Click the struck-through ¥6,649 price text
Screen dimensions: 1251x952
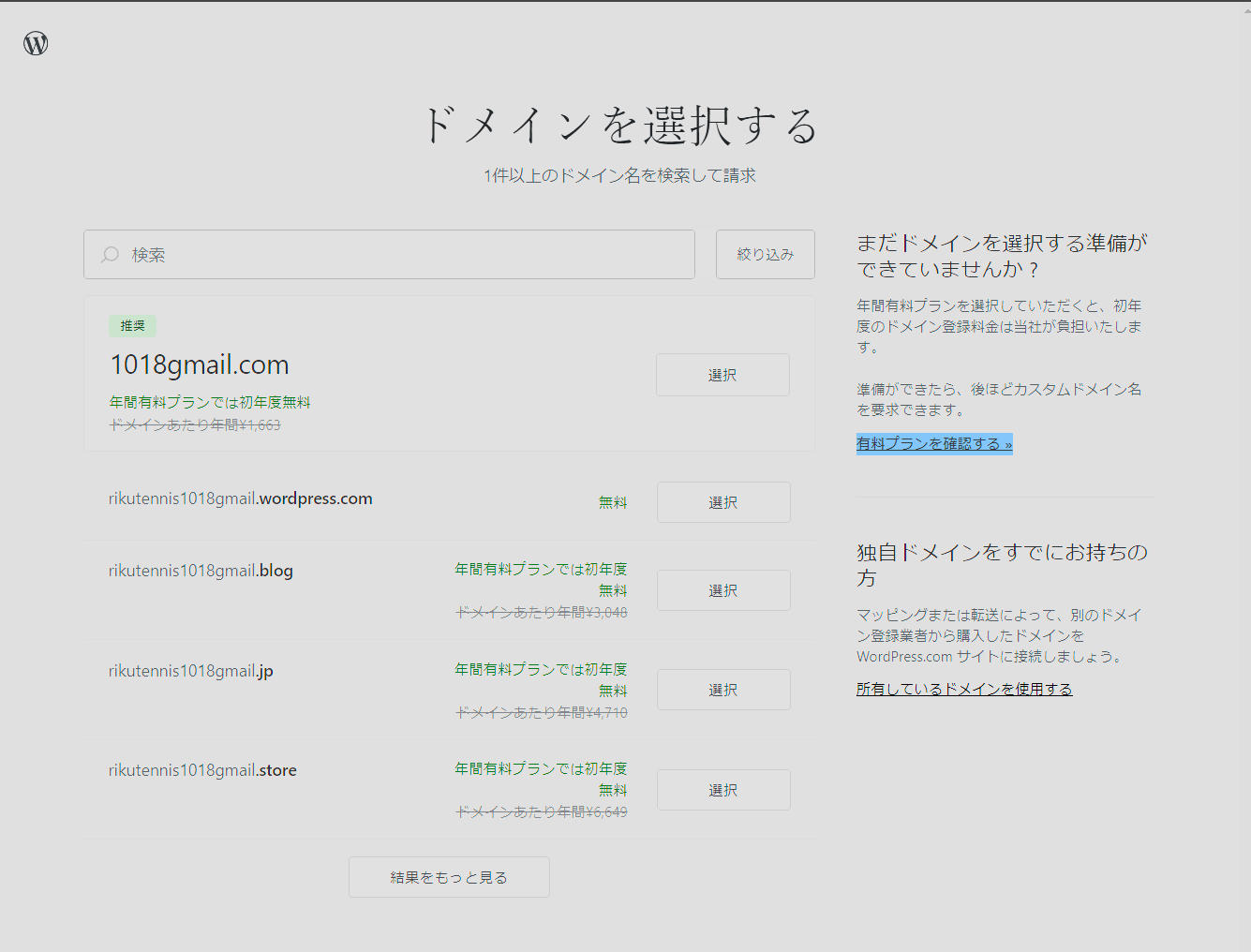[542, 811]
